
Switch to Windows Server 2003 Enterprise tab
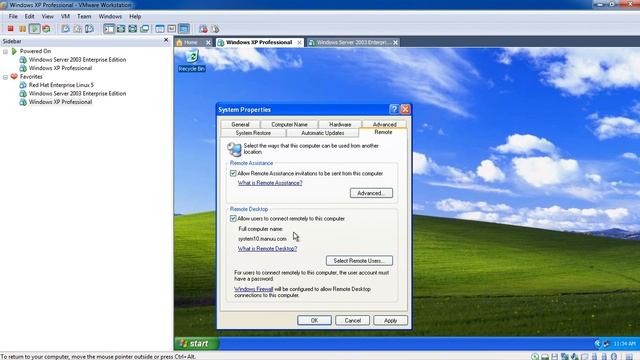click(353, 42)
